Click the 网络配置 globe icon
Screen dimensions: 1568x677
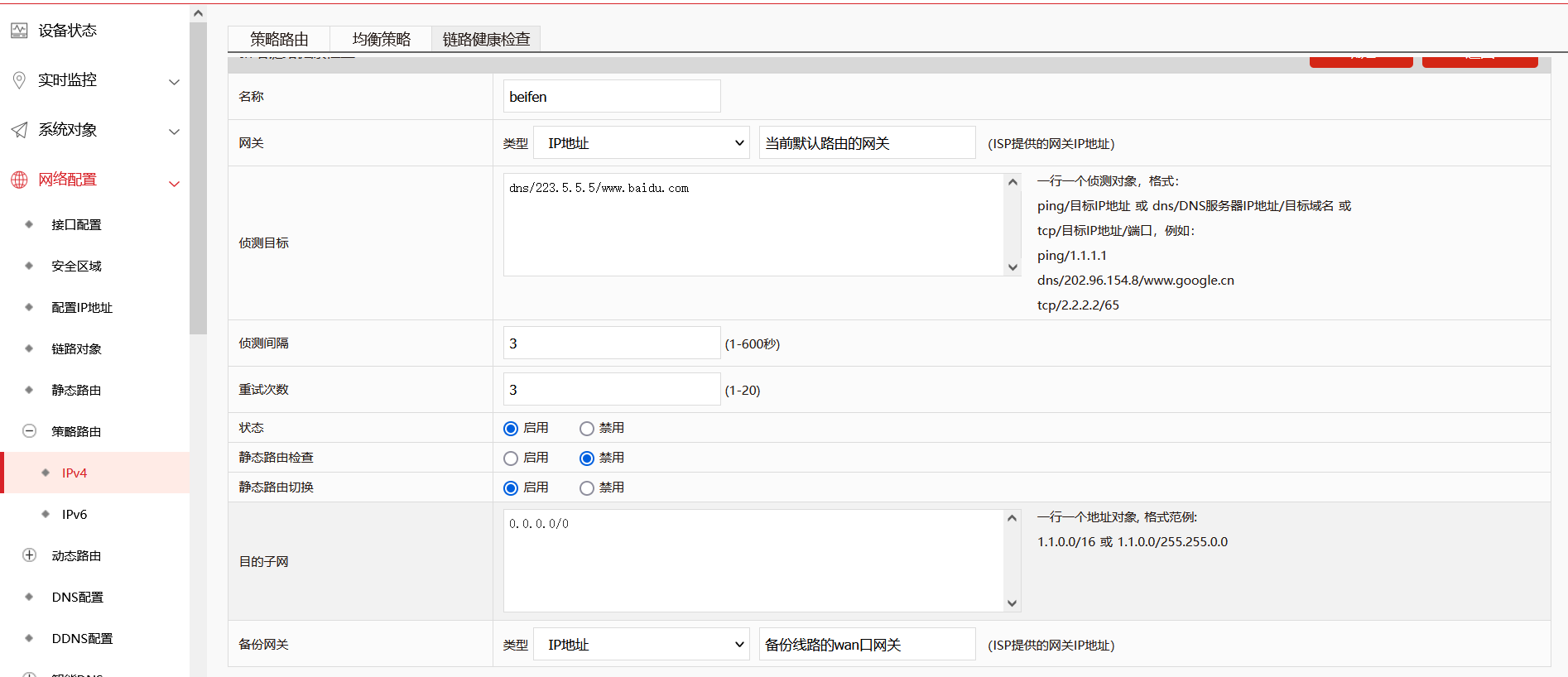pos(19,180)
